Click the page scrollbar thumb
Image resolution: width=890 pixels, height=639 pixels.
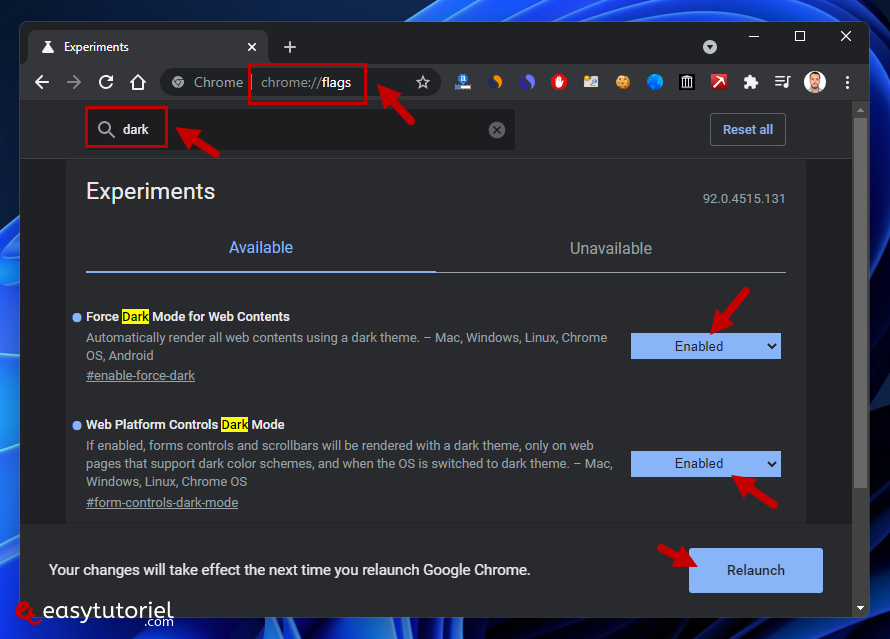[860, 302]
